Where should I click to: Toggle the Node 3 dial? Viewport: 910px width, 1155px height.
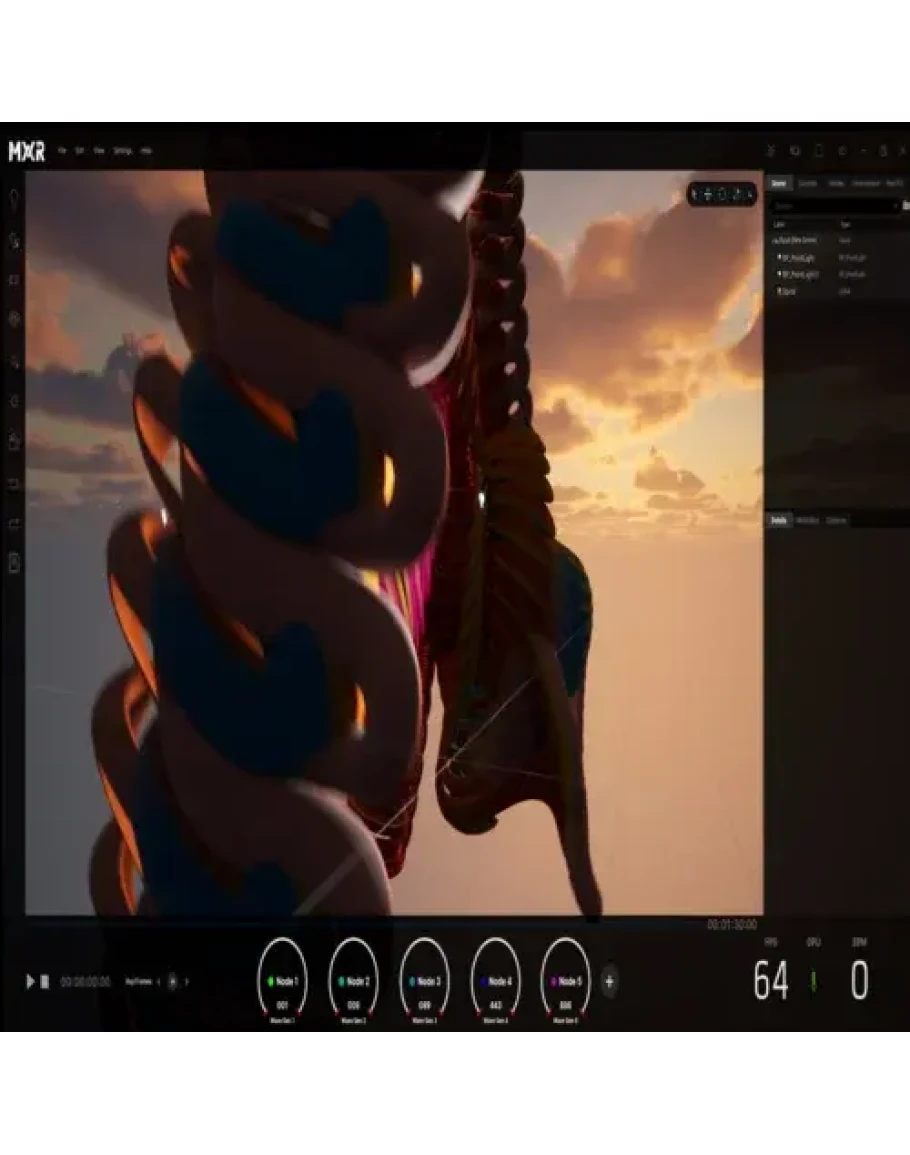tap(423, 981)
